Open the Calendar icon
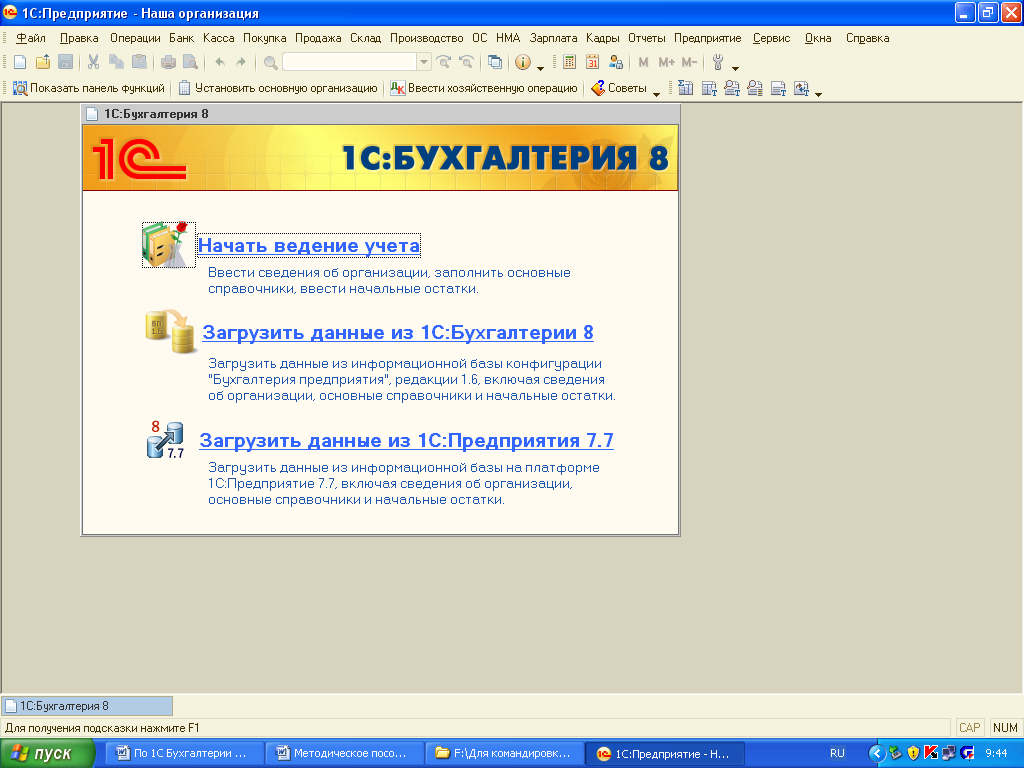1024x768 pixels. pos(592,62)
